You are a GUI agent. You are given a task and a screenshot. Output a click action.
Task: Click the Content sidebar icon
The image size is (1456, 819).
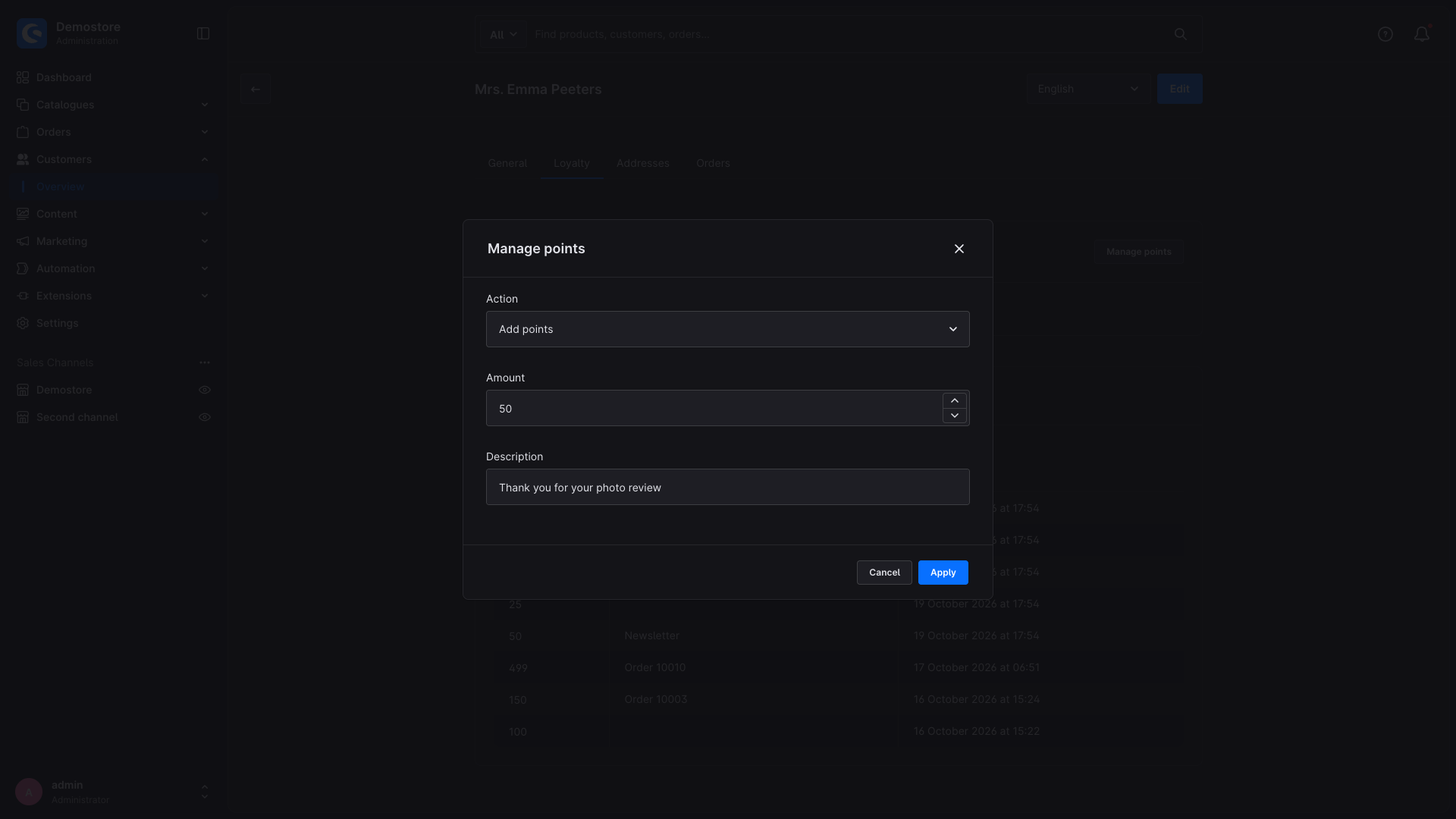coord(23,214)
